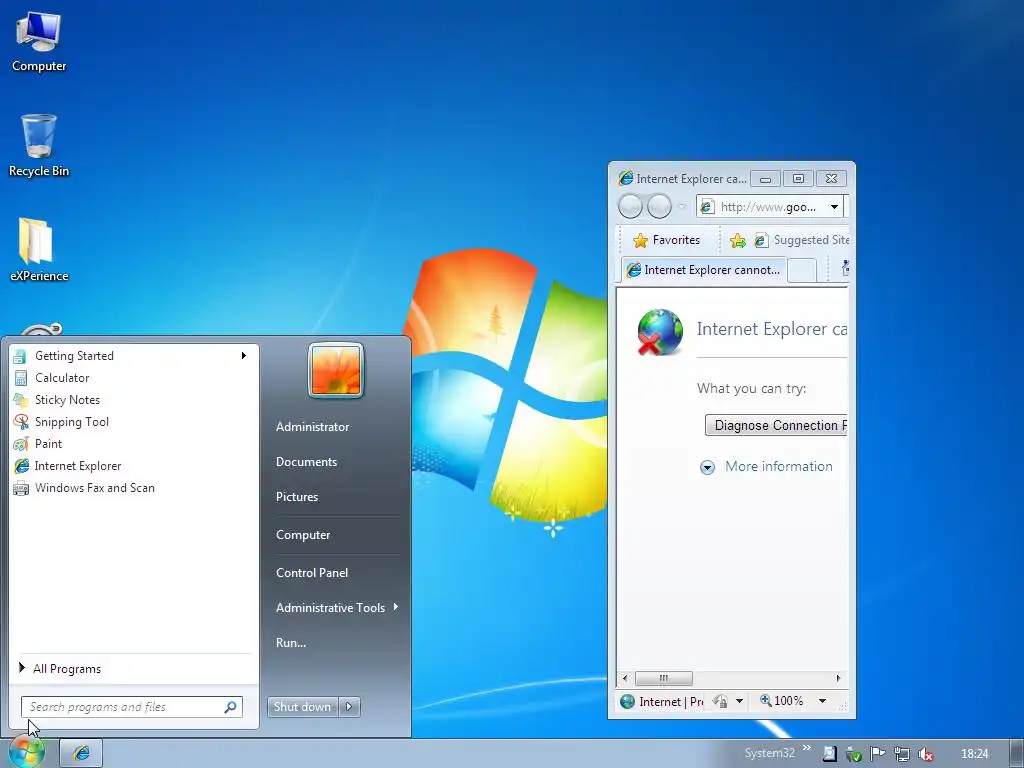Open Computer from Start menu right pane
The image size is (1024, 768).
(303, 535)
